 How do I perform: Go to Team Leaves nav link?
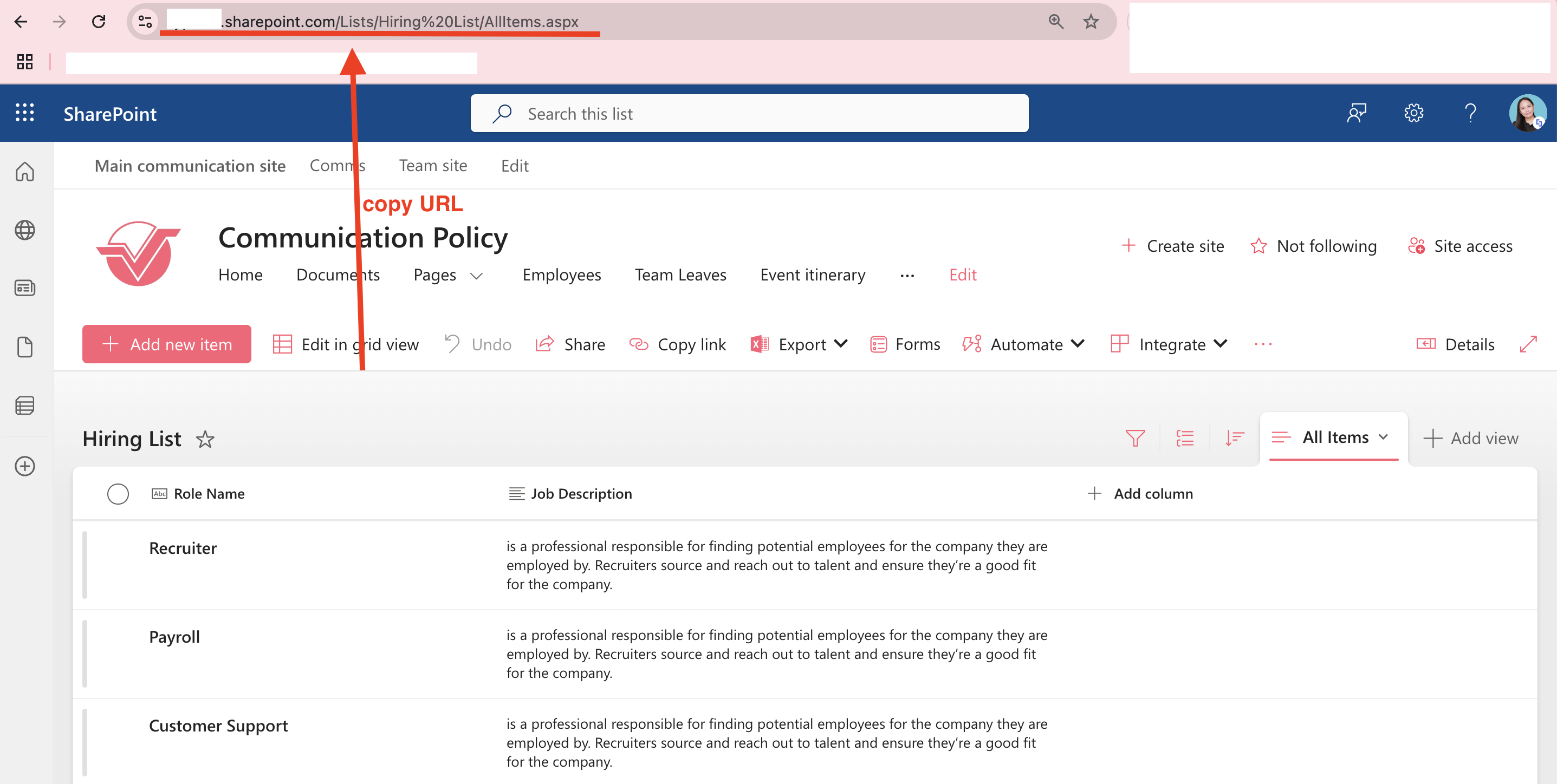680,275
